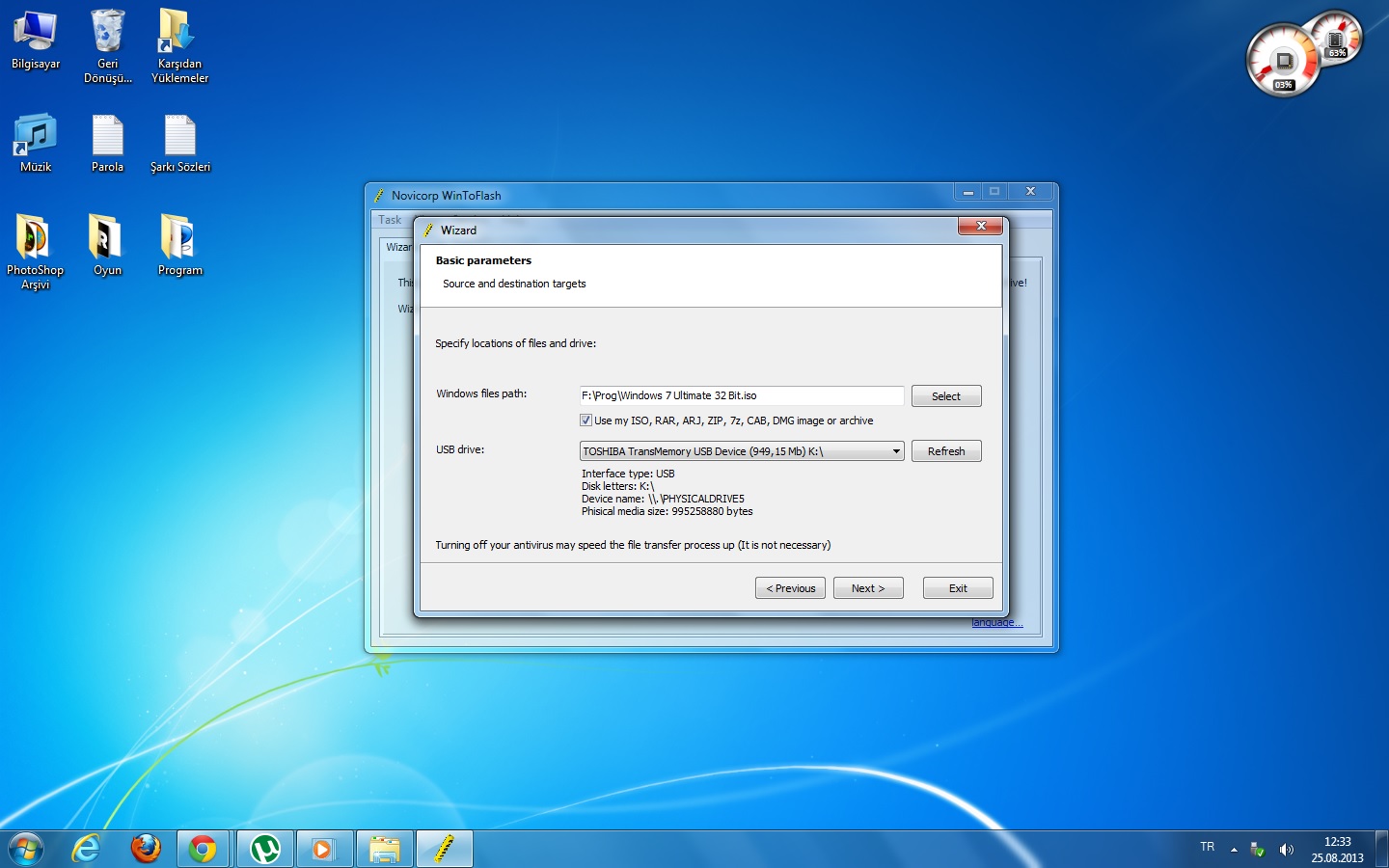1389x868 pixels.
Task: Click Refresh to reload USB drives
Action: point(946,451)
